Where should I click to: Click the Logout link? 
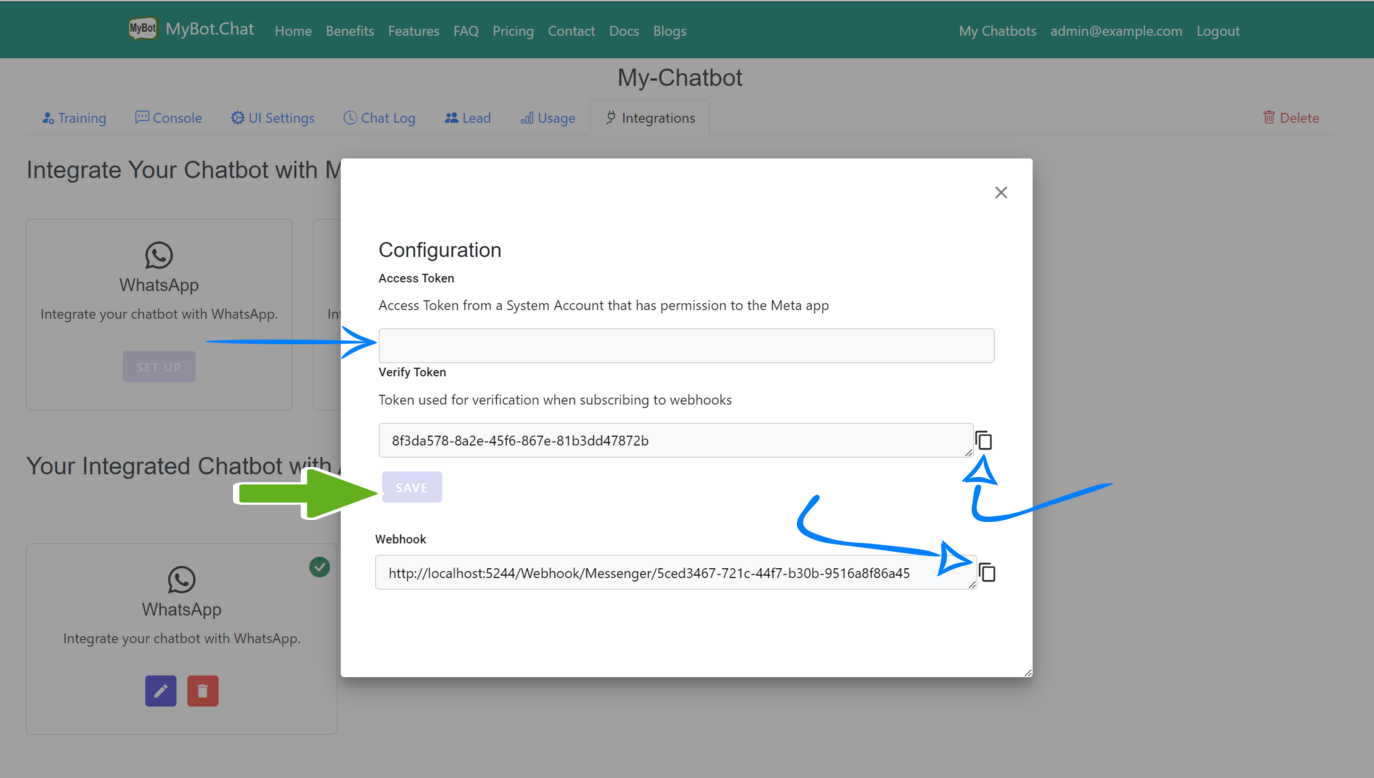(1218, 31)
